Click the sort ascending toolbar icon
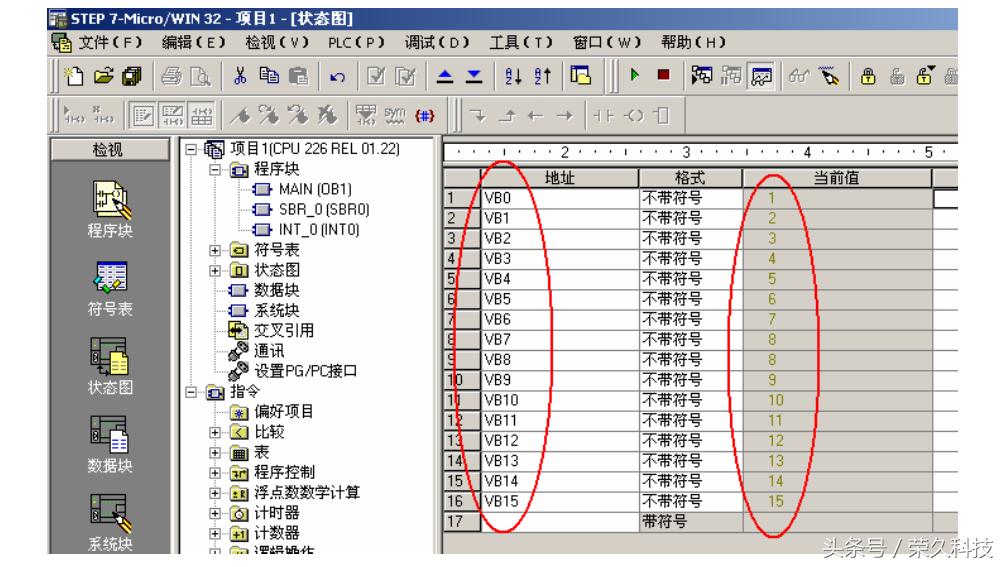This screenshot has width=1007, height=567. pyautogui.click(x=514, y=76)
